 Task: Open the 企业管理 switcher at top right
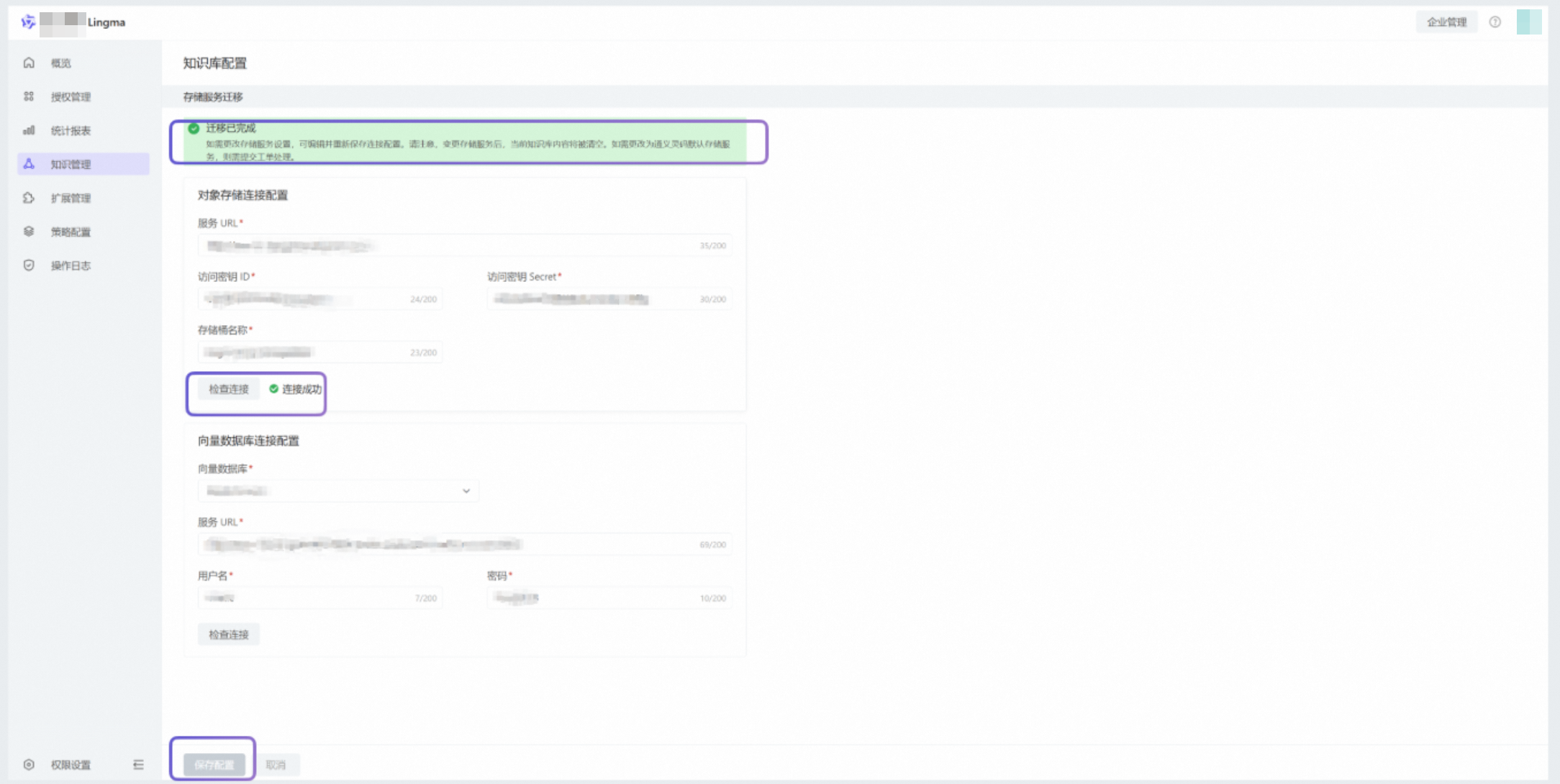coord(1446,22)
